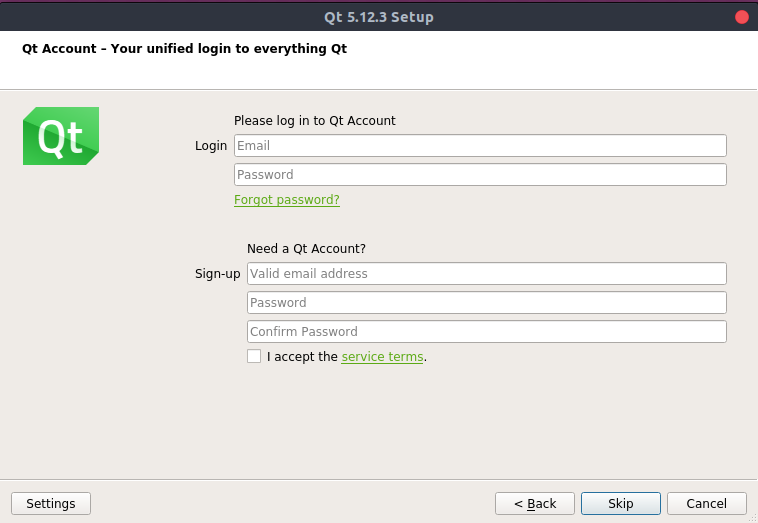Focus the Login Email field
The height and width of the screenshot is (523, 758).
point(480,145)
